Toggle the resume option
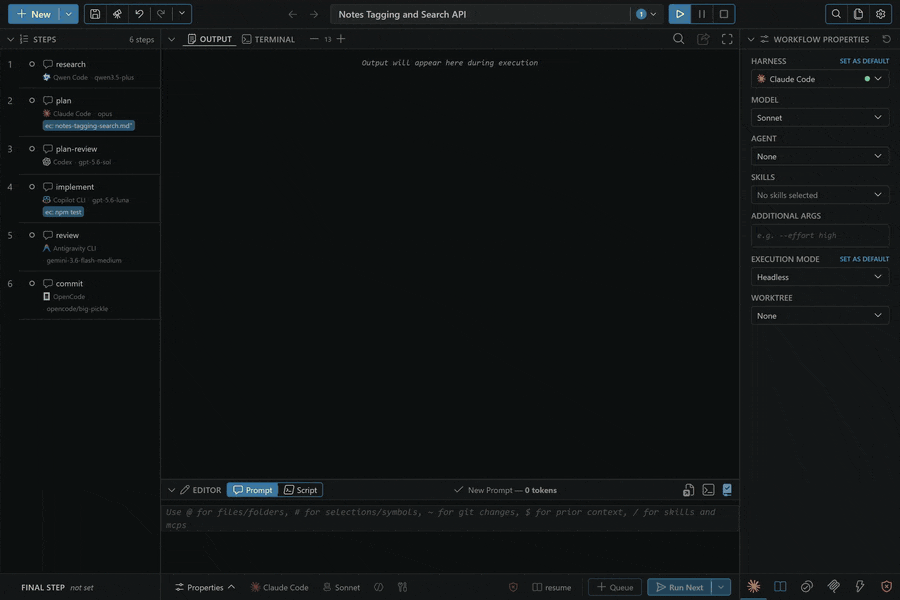The height and width of the screenshot is (600, 900). pos(552,587)
